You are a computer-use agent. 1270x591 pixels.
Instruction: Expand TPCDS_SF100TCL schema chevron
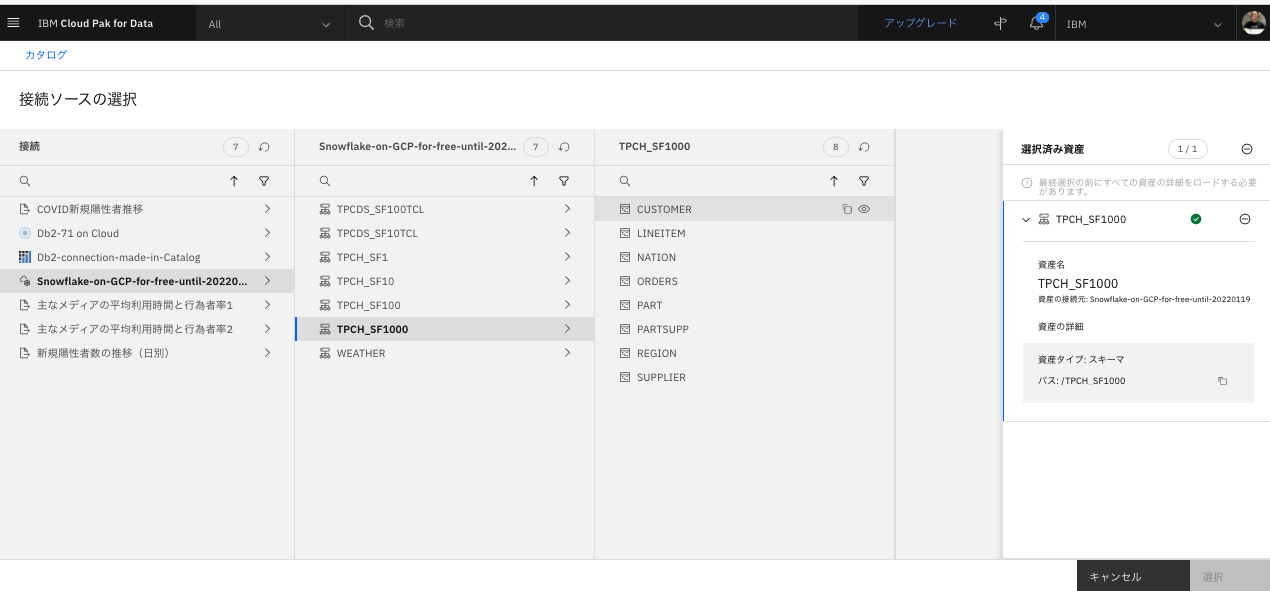pyautogui.click(x=567, y=209)
